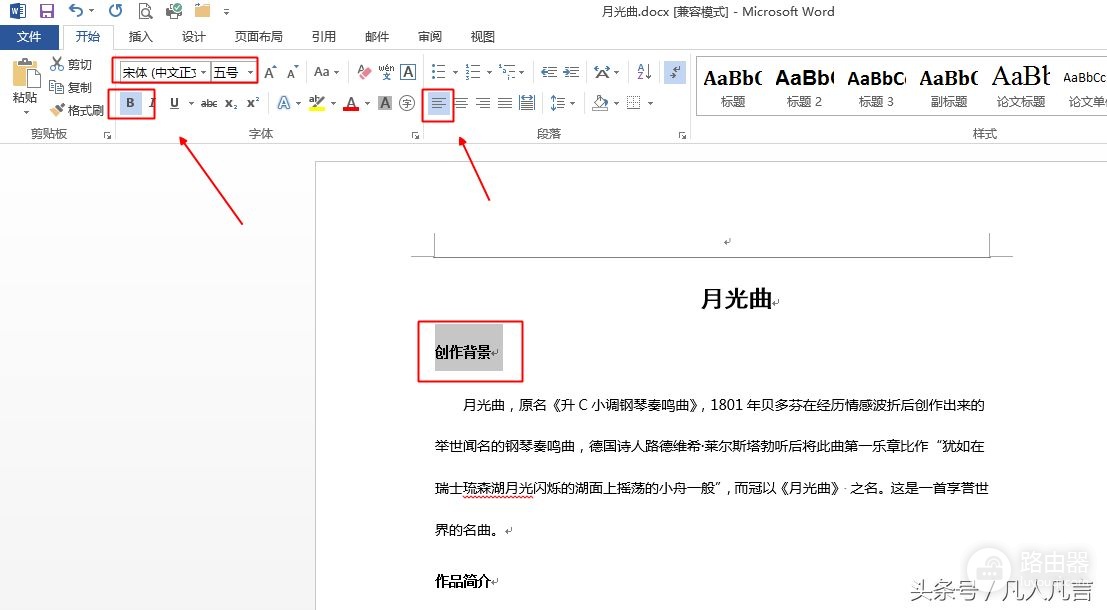1107x610 pixels.
Task: Apply distributed alignment
Action: tap(527, 103)
